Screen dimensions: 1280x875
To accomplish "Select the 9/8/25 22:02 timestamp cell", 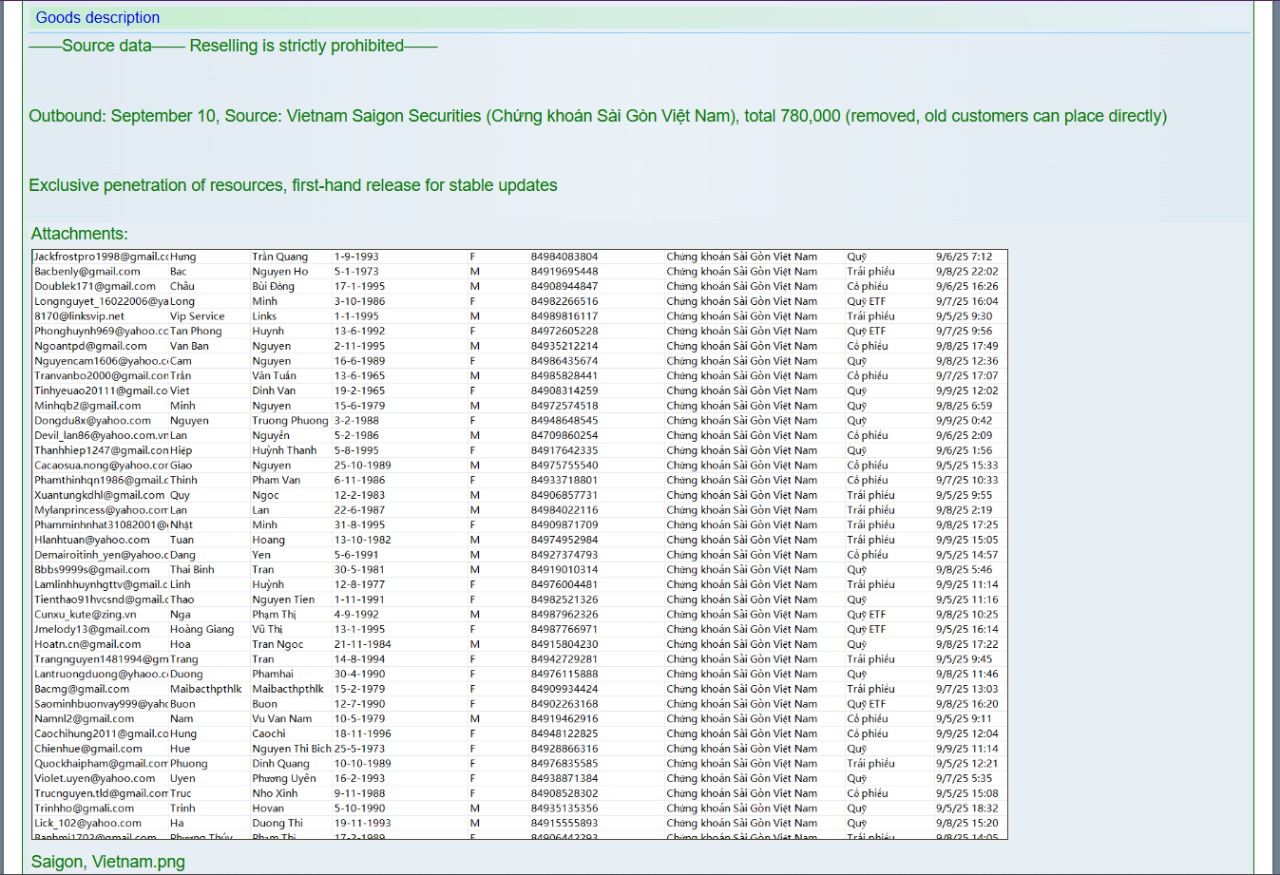I will [966, 272].
